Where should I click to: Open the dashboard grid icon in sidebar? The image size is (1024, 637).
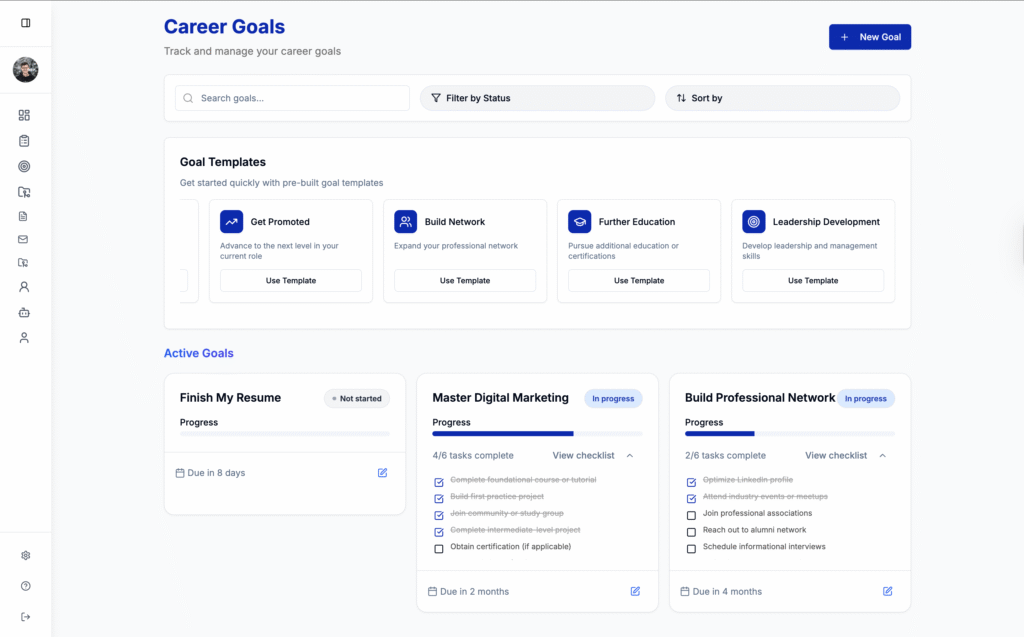coord(25,115)
